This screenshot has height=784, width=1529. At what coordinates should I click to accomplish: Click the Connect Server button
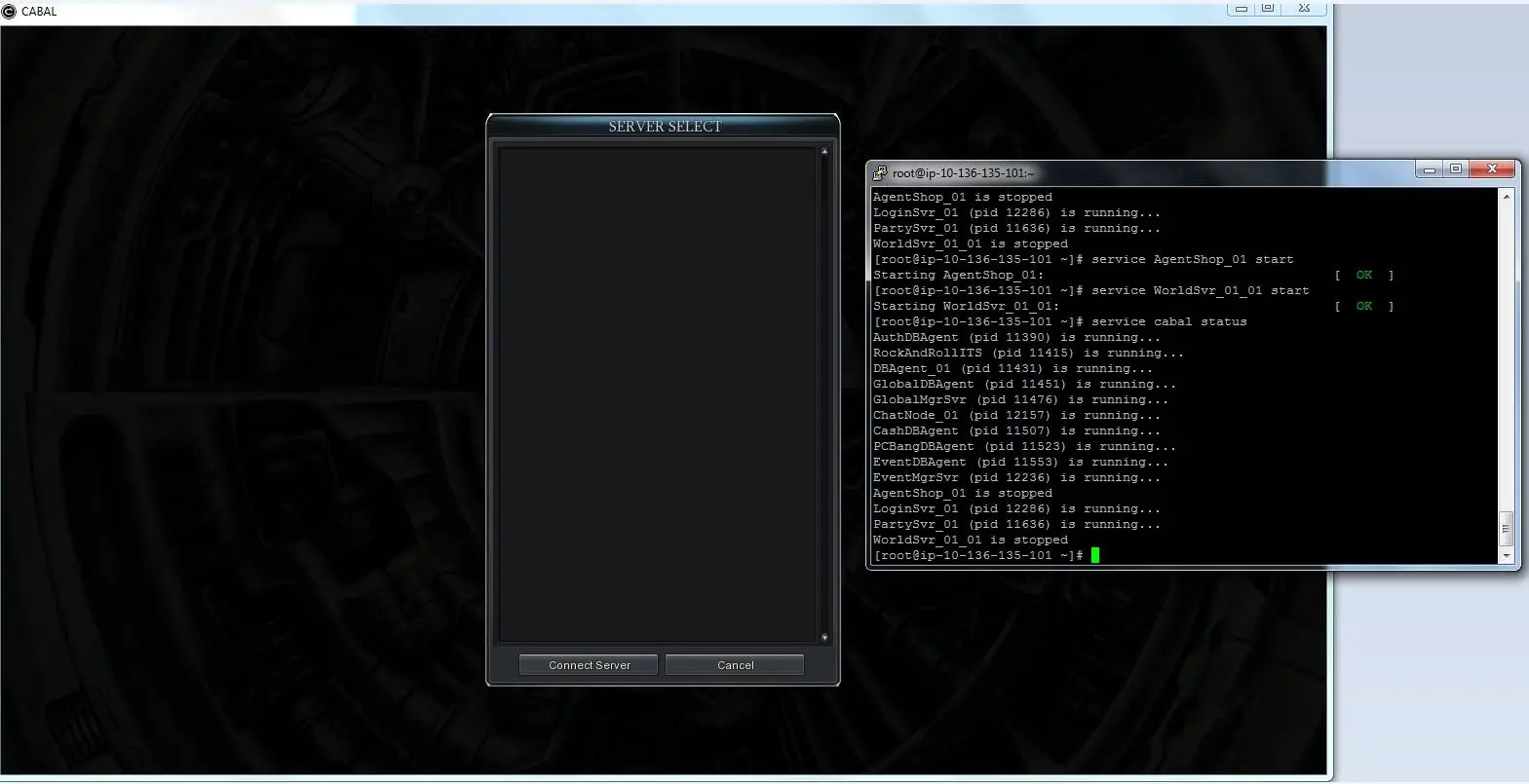coord(589,665)
